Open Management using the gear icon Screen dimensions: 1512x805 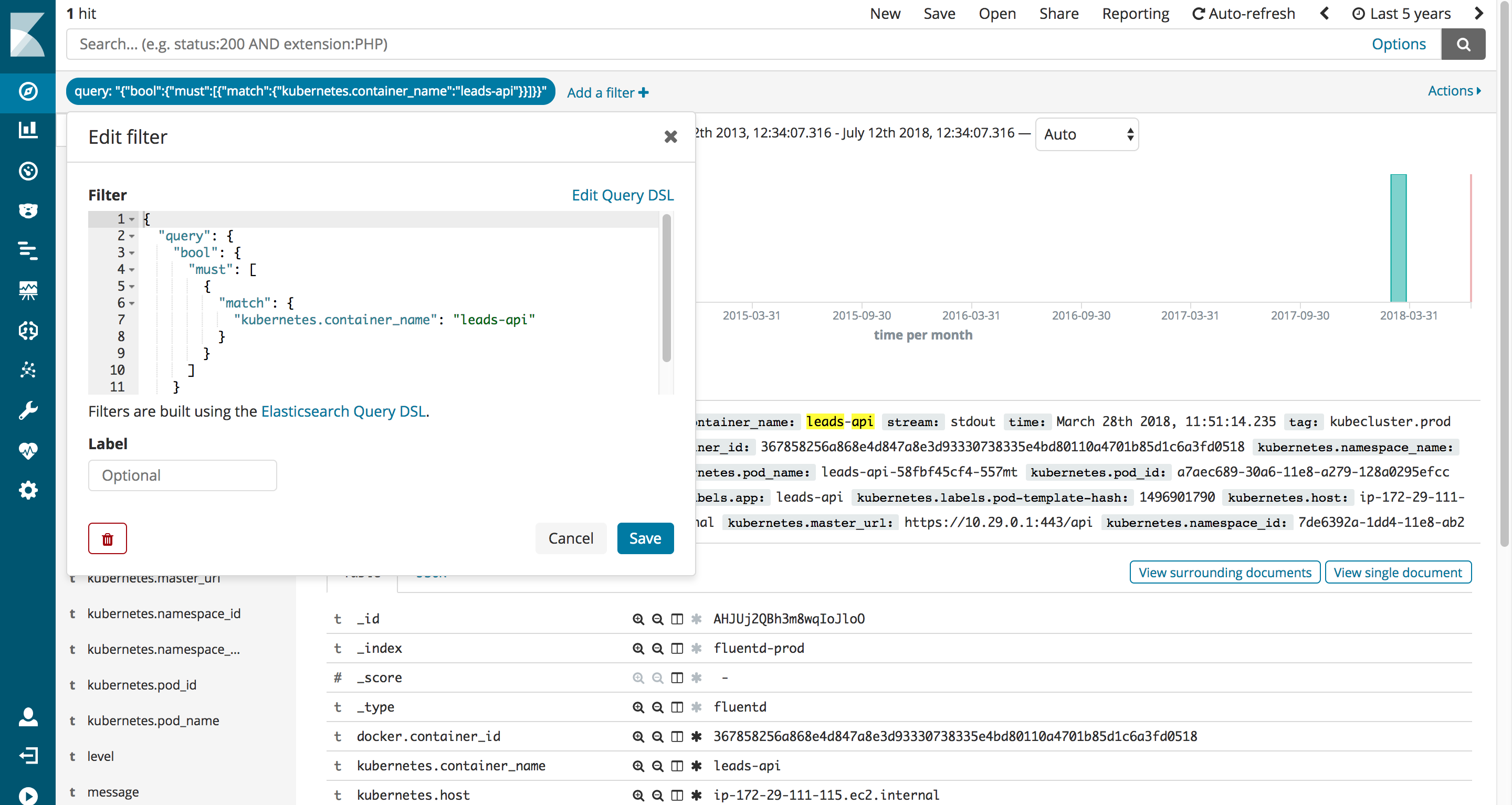coord(28,490)
